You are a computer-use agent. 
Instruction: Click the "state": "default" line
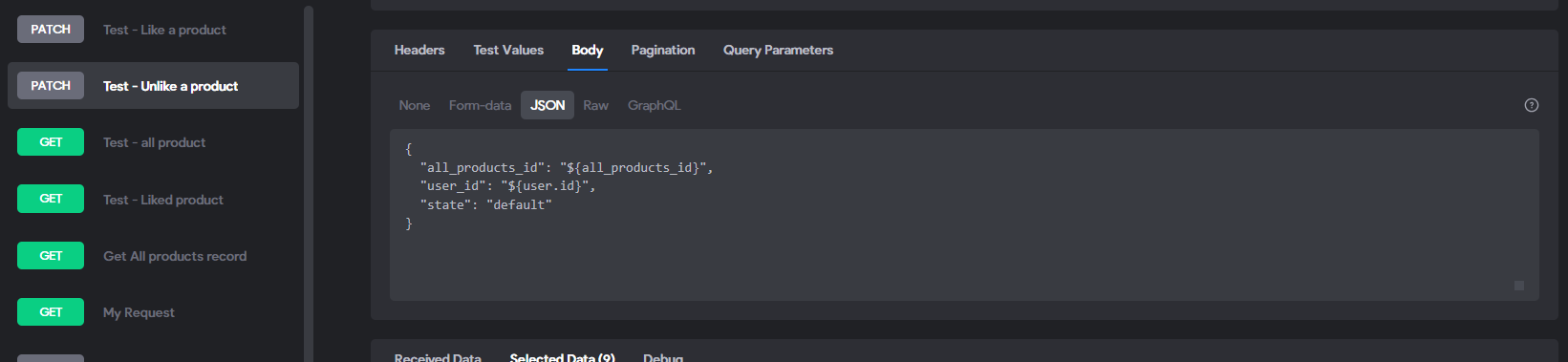[485, 204]
